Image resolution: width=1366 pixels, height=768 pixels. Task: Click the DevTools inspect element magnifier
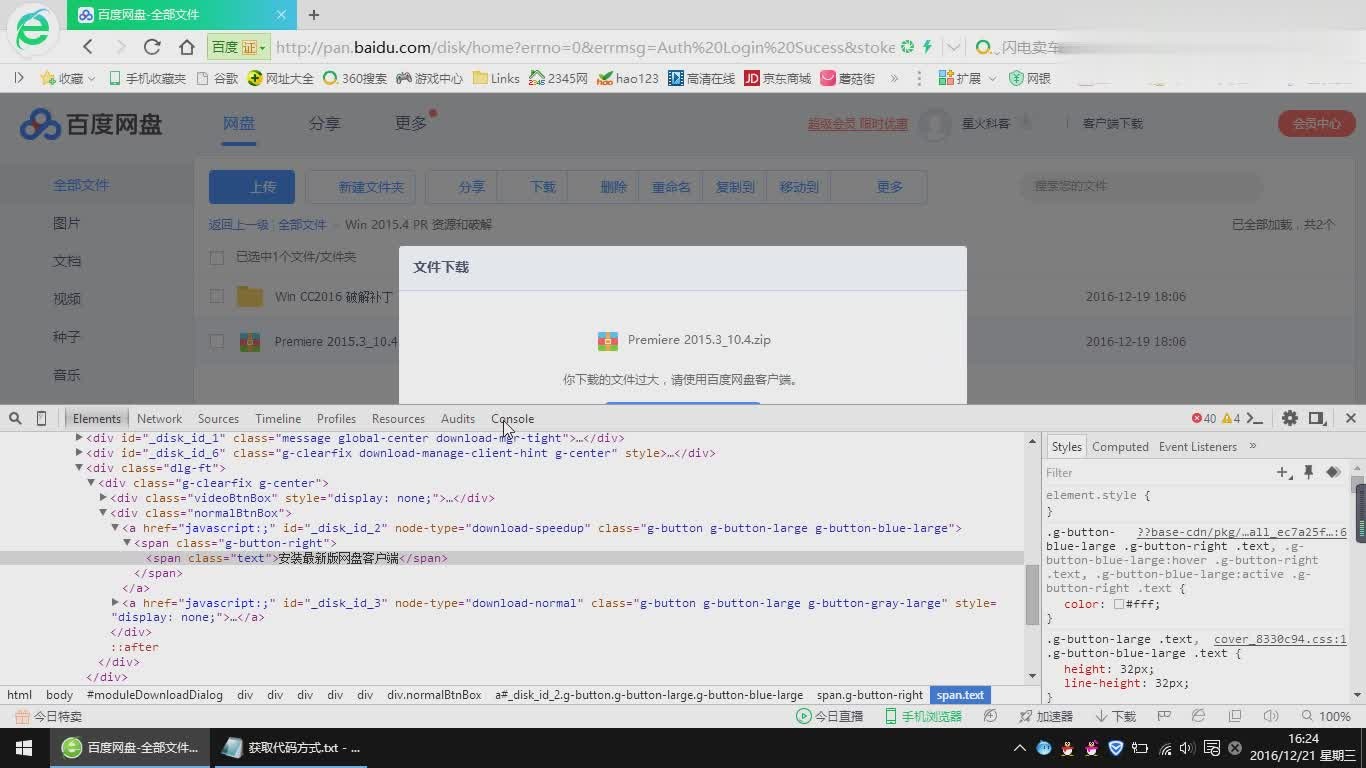(15, 418)
